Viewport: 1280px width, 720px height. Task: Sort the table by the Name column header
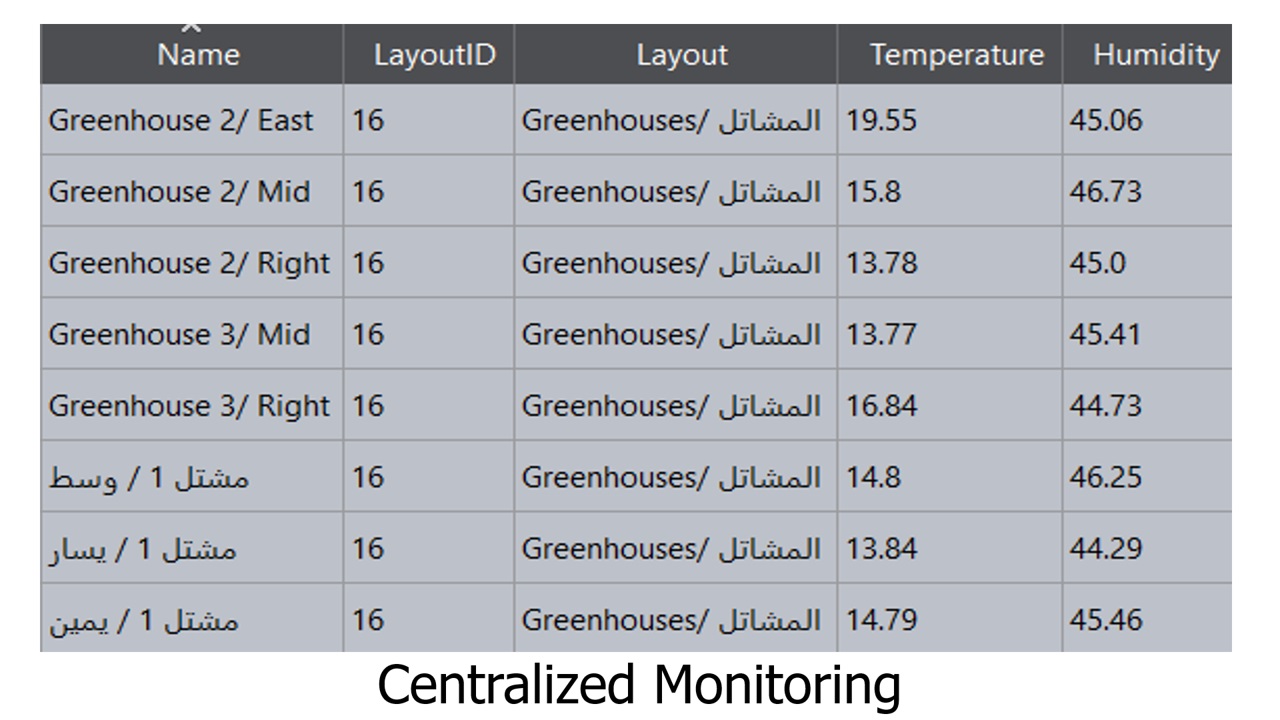[x=198, y=55]
